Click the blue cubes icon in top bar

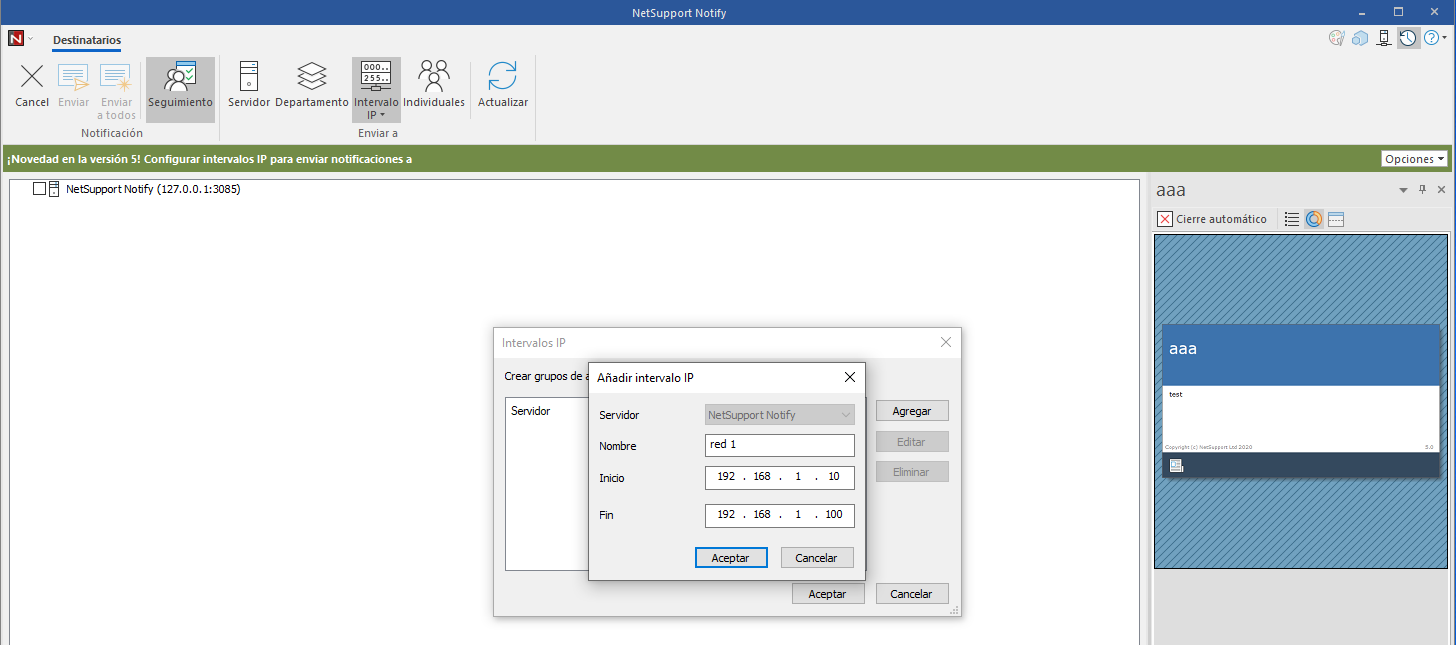1360,39
